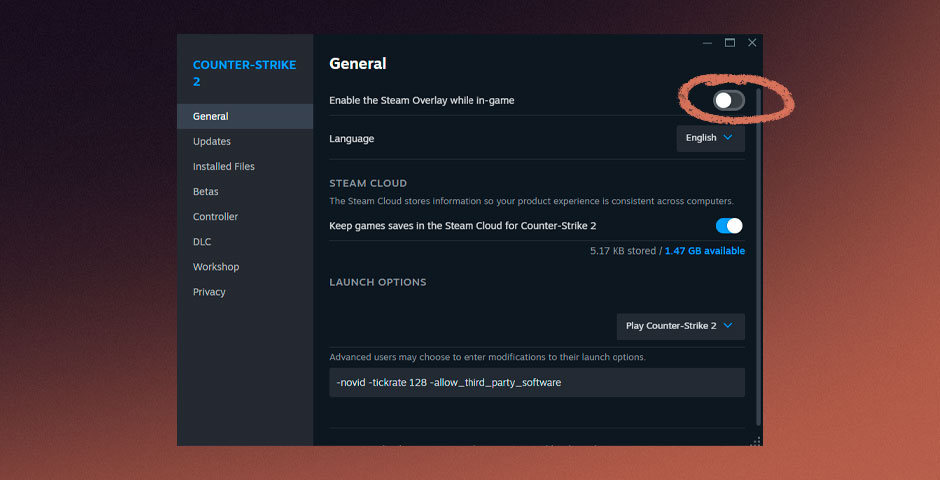Go to the Updates section

pyautogui.click(x=212, y=142)
